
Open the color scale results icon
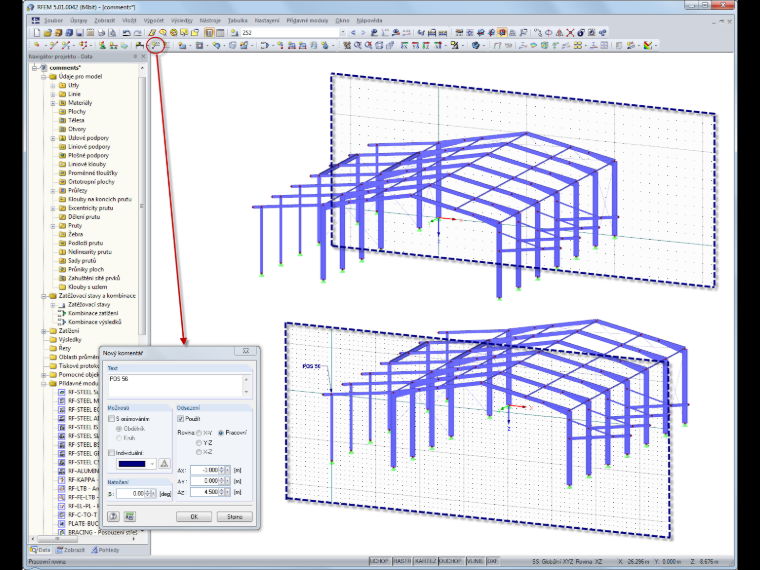click(x=648, y=45)
